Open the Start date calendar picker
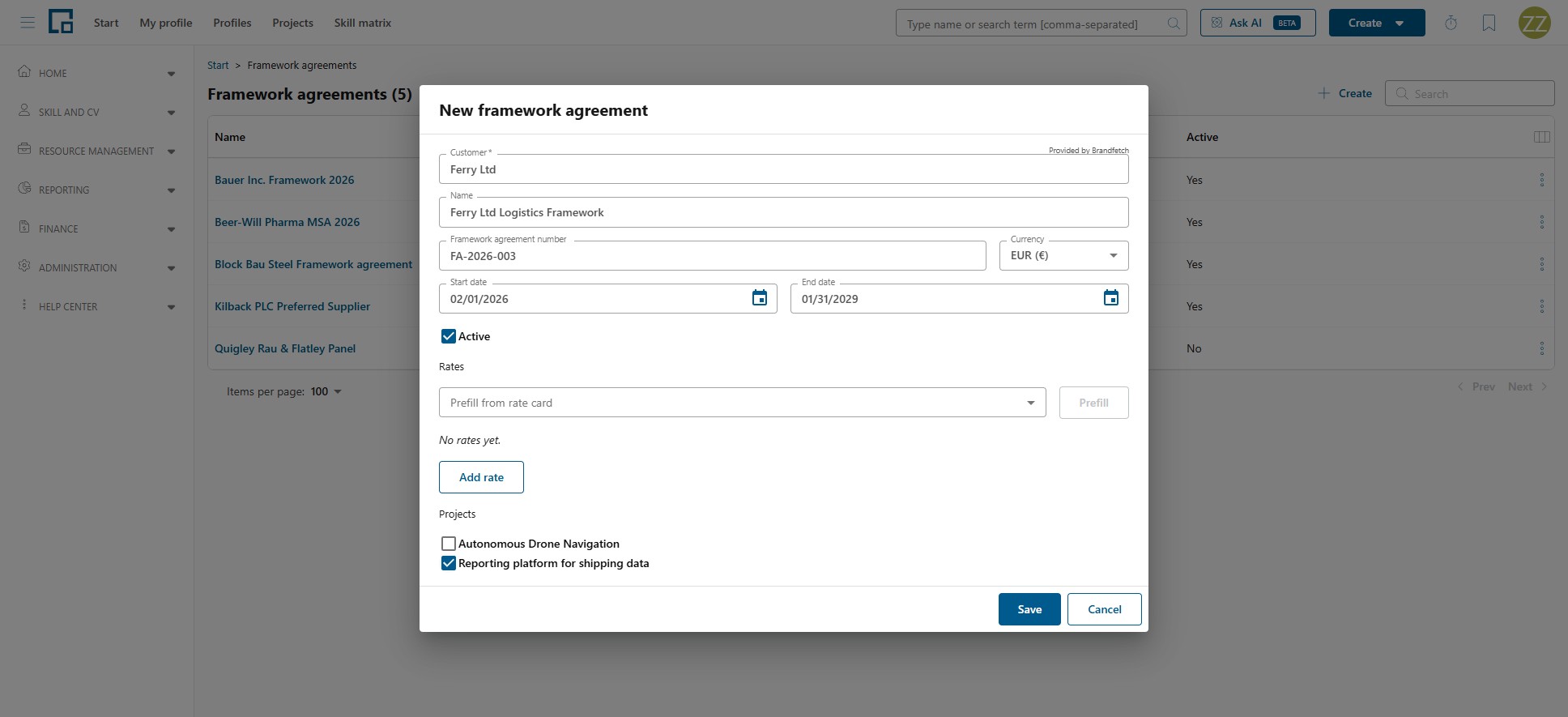Viewport: 1568px width, 717px height. pos(760,298)
